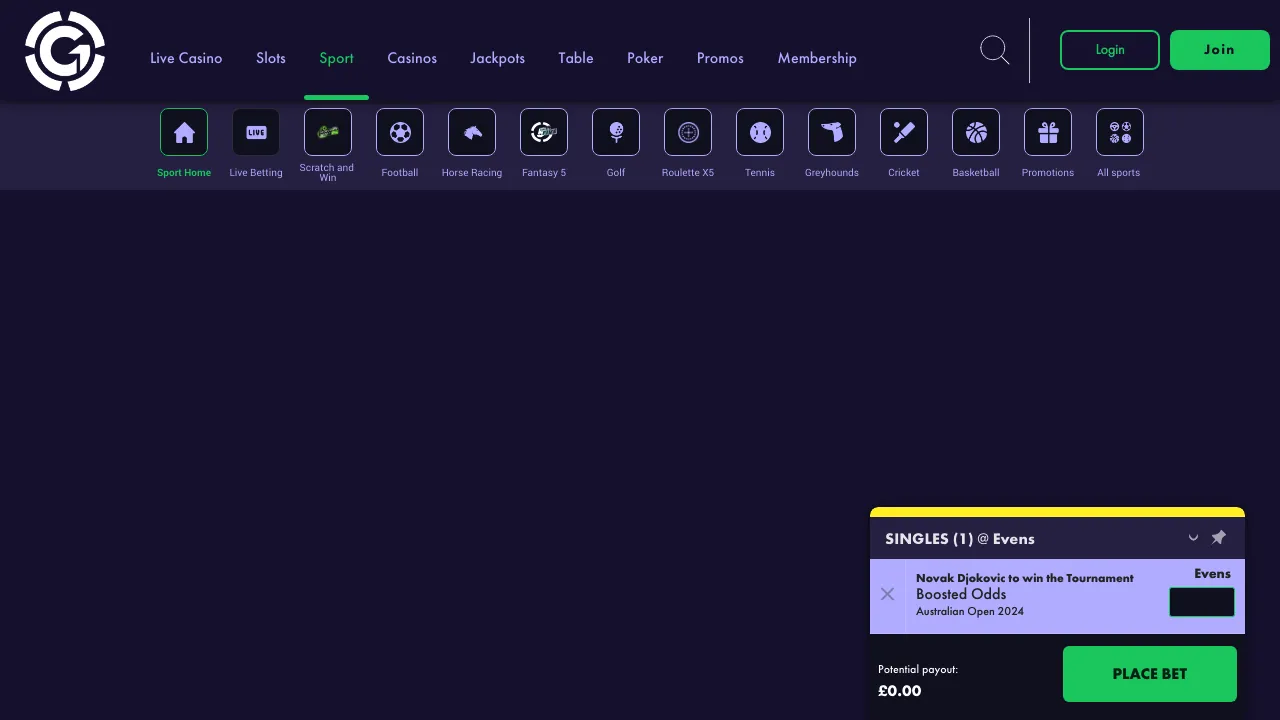1280x720 pixels.
Task: Collapse the SINGLES bet slip
Action: (x=1193, y=537)
